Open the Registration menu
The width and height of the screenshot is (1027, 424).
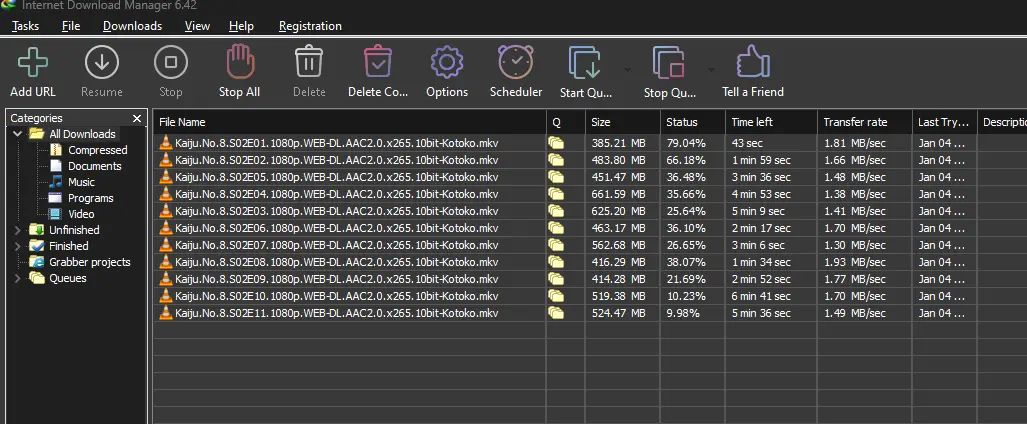[310, 26]
